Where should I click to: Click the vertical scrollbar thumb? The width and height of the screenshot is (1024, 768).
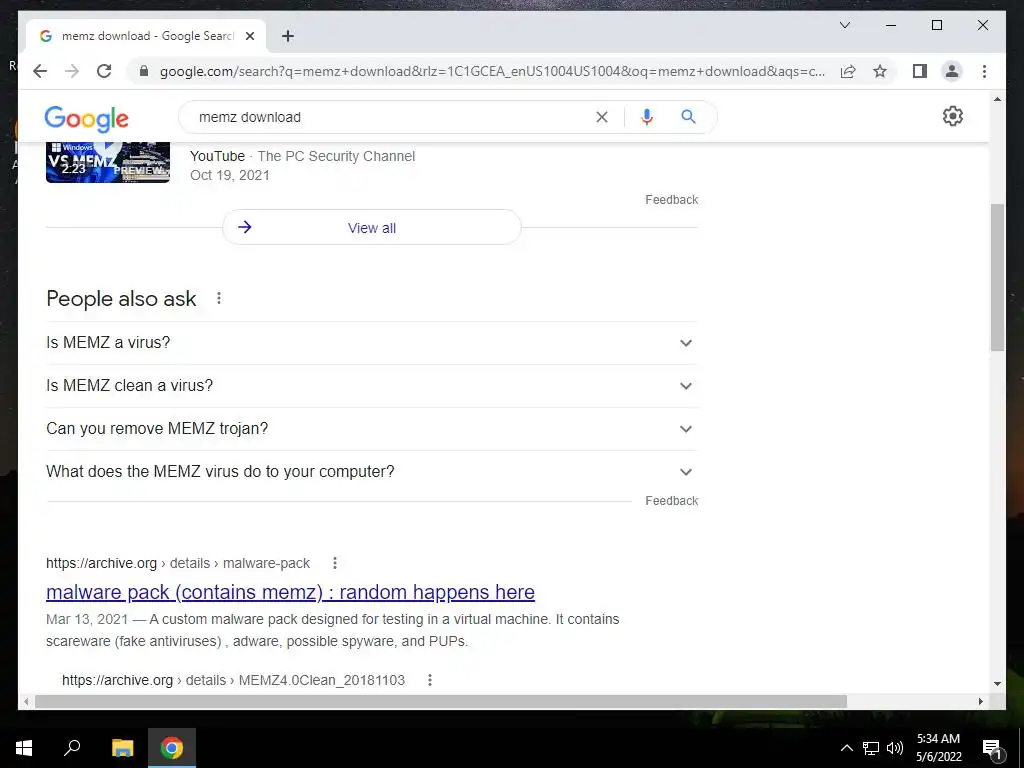[997, 278]
